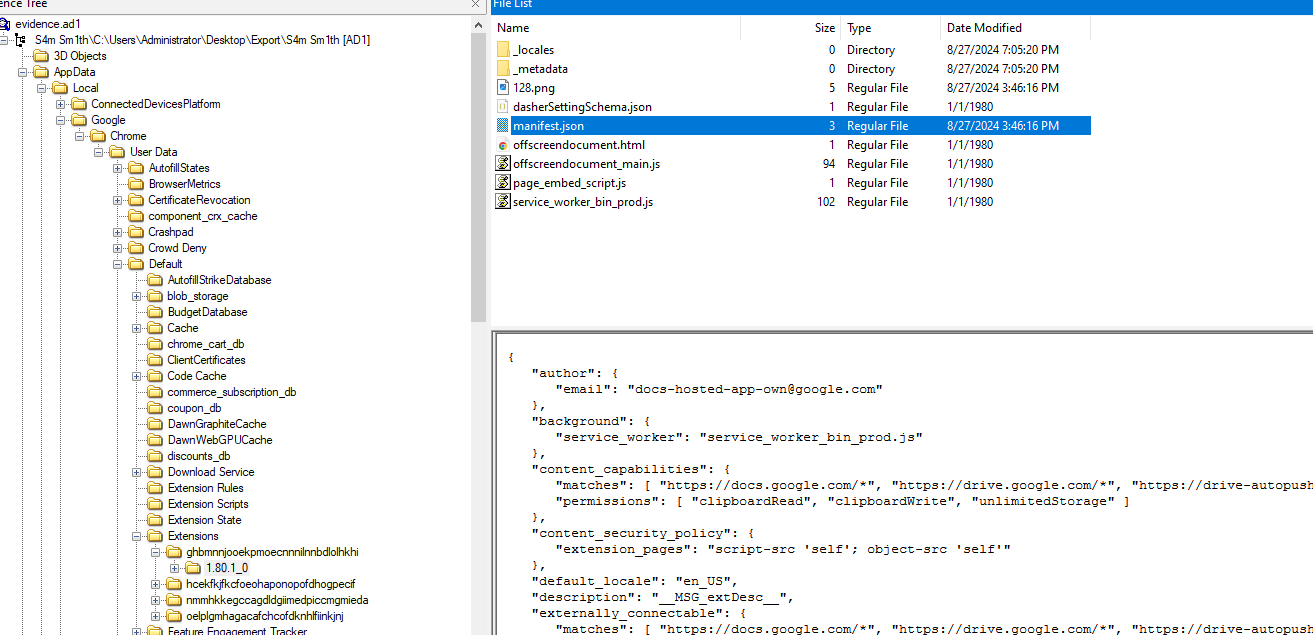Expand the hcekfkjfkcfoehaponopofdhogpecif extension folder
The image size is (1313, 635).
155,584
